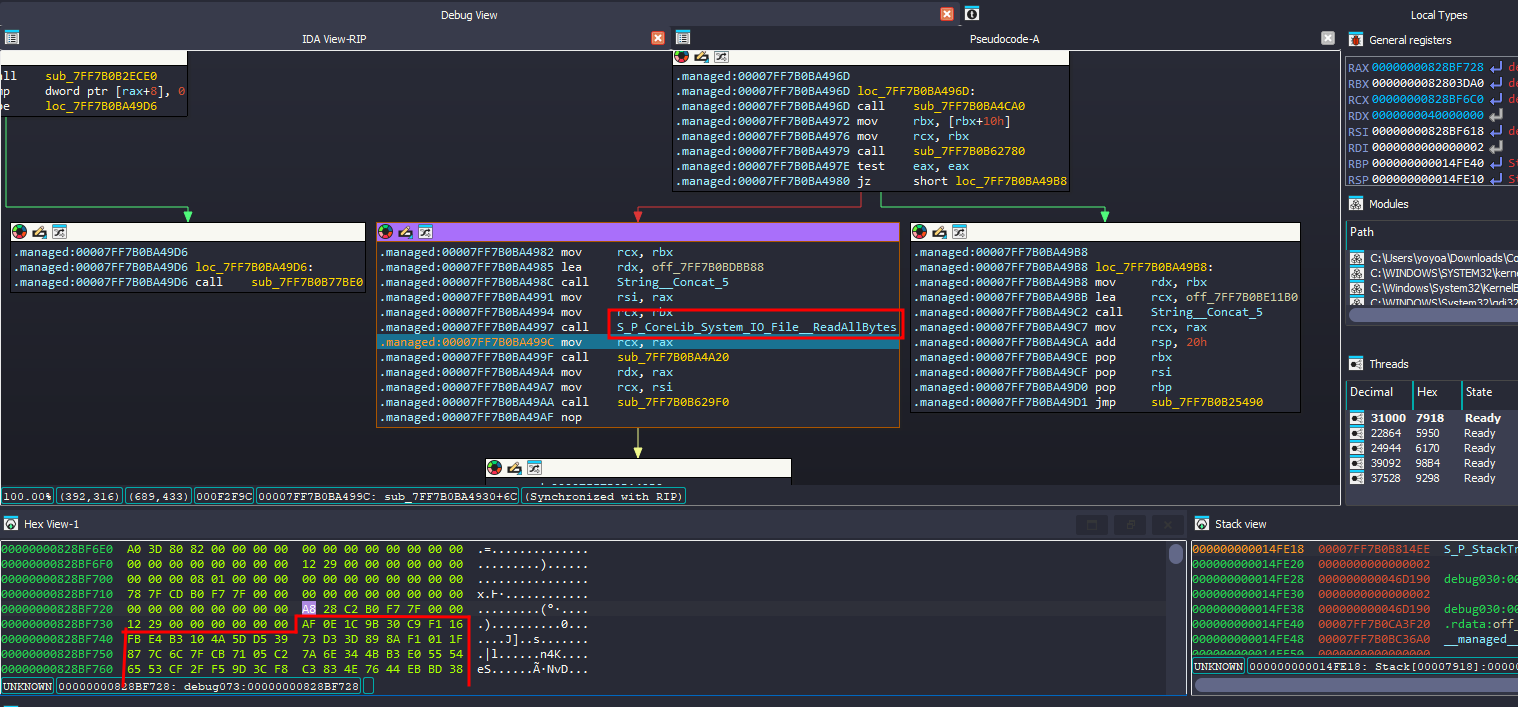1518x707 pixels.
Task: Select thread 31000 in the Threads list
Action: [1387, 418]
